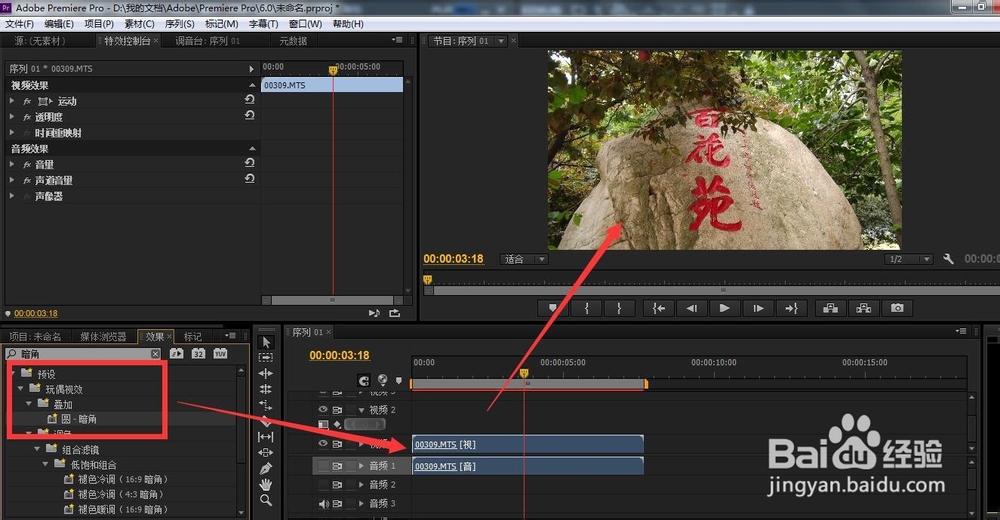
Task: Click the loop audio playback icon in Effect Controls
Action: pyautogui.click(x=374, y=313)
